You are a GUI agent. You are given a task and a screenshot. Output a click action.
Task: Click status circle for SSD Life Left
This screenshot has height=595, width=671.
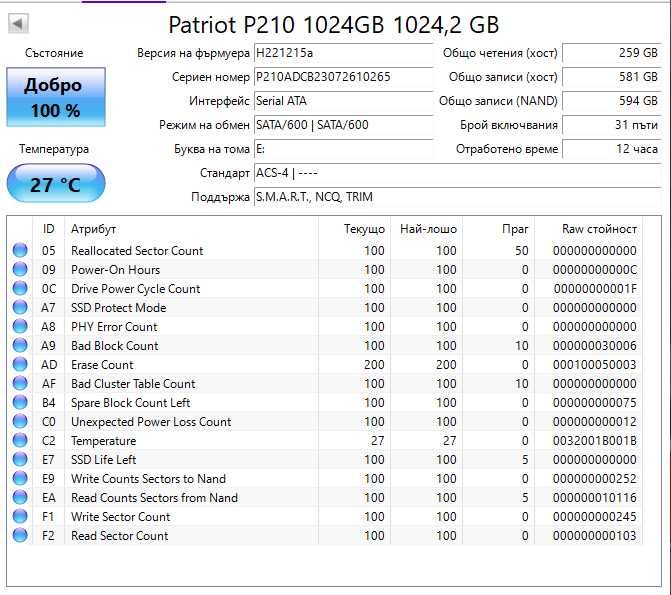[20, 459]
